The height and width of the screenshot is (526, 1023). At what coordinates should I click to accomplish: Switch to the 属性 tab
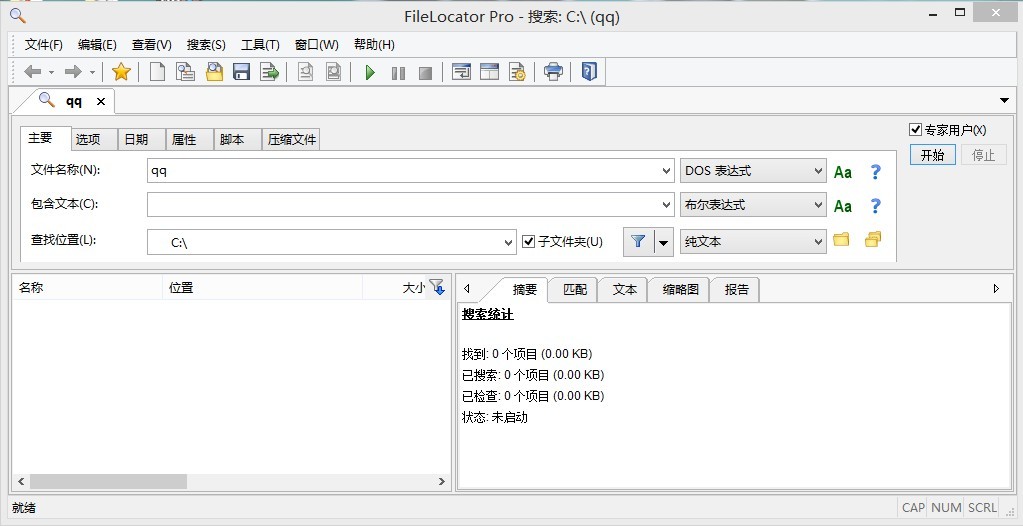pyautogui.click(x=190, y=140)
